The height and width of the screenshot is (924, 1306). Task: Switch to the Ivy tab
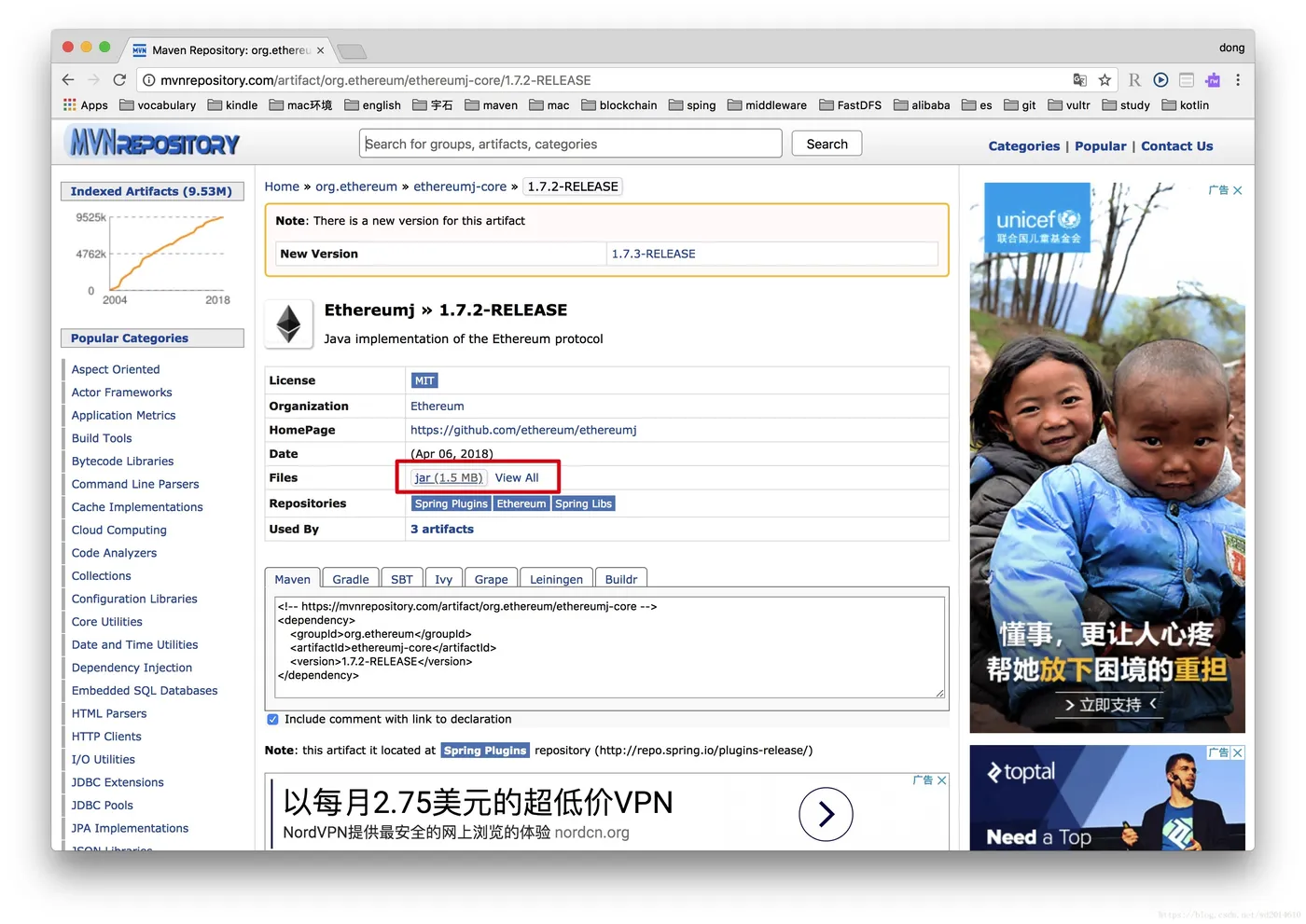(x=444, y=579)
